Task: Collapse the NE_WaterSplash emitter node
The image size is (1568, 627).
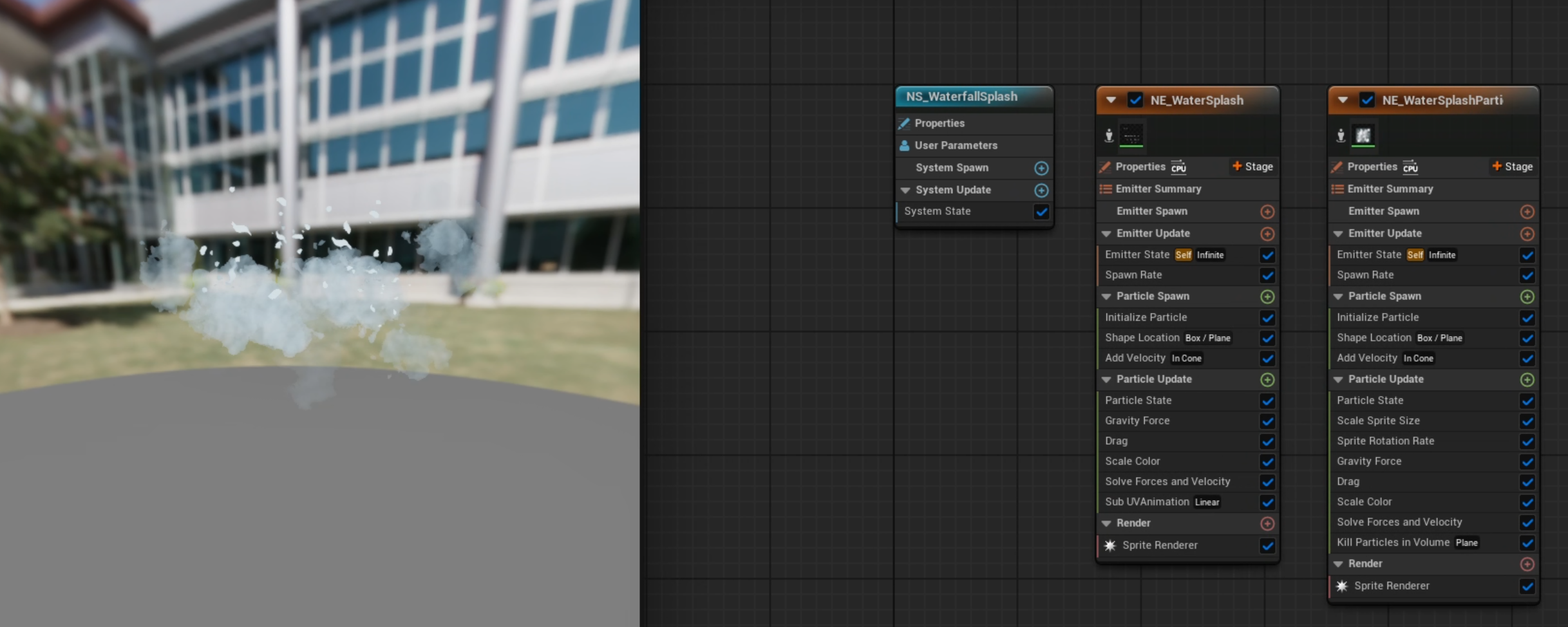Action: point(1111,100)
